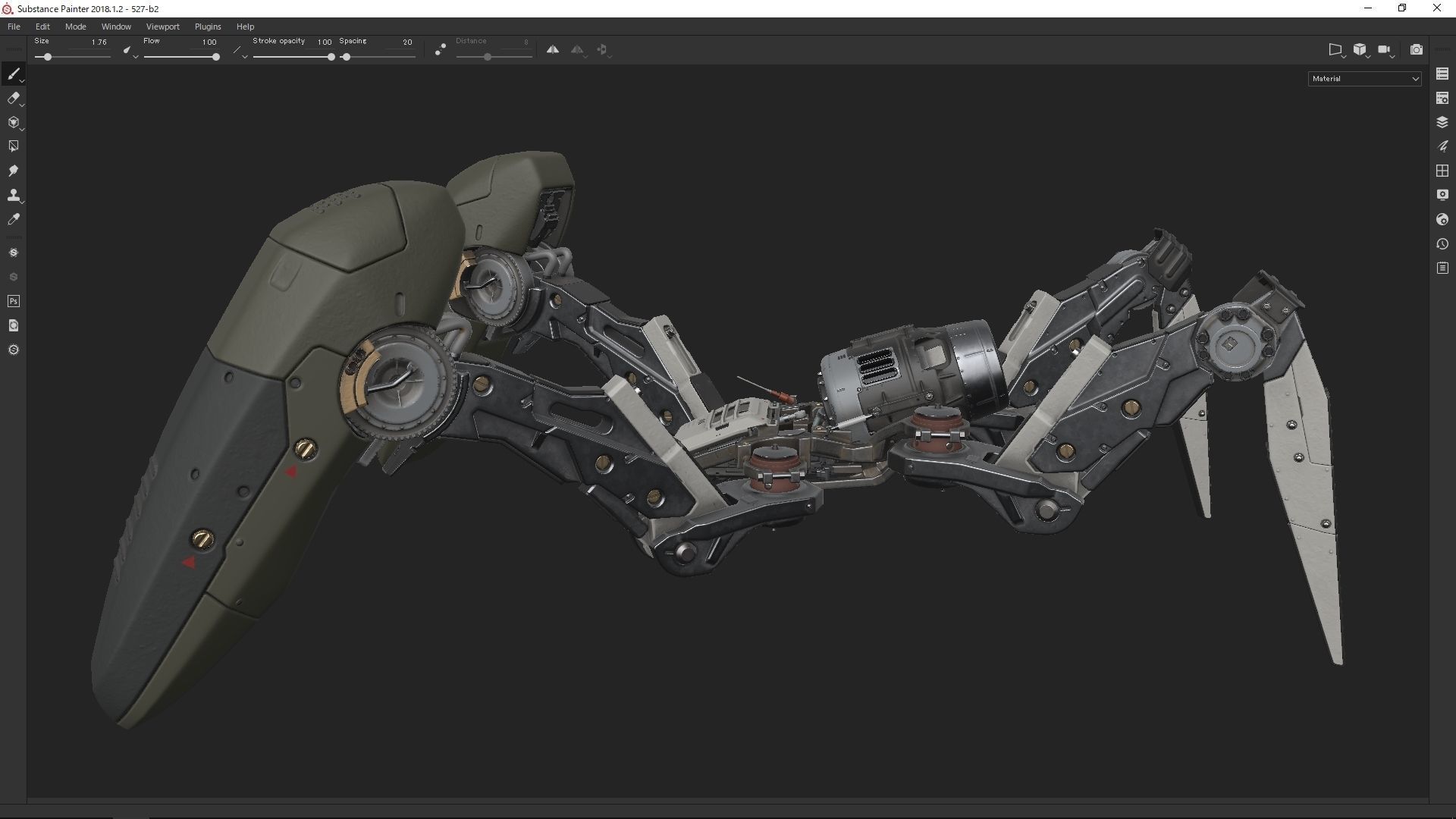Click the brush Size slider handle
Screen dimensions: 1456x819
tap(48, 57)
